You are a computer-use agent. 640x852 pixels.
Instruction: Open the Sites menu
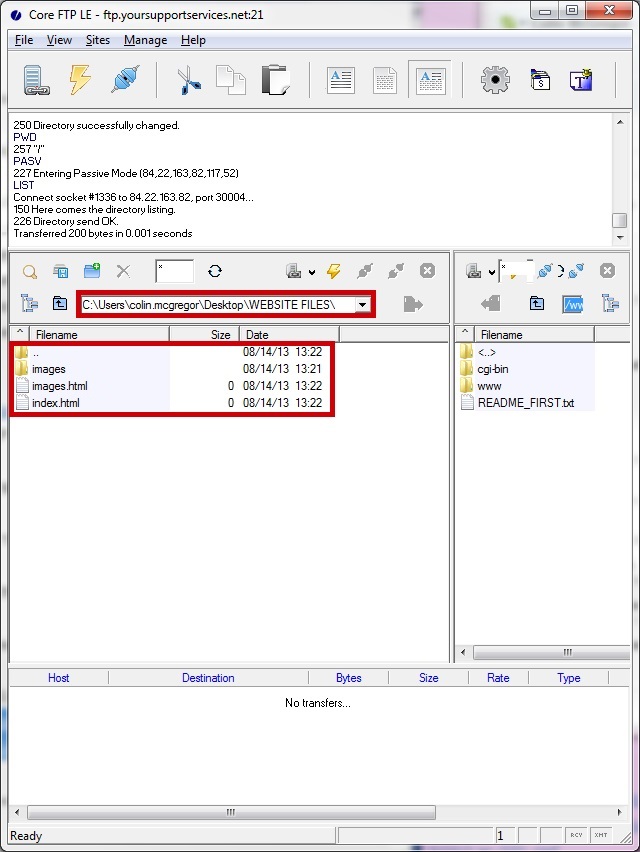98,40
